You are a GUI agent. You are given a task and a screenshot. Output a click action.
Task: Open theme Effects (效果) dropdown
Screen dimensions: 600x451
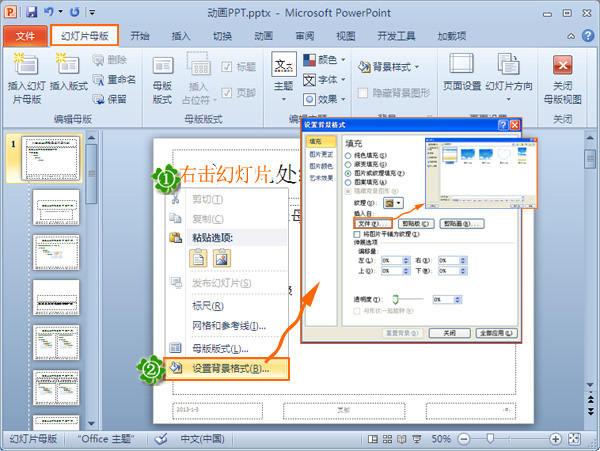(x=324, y=99)
